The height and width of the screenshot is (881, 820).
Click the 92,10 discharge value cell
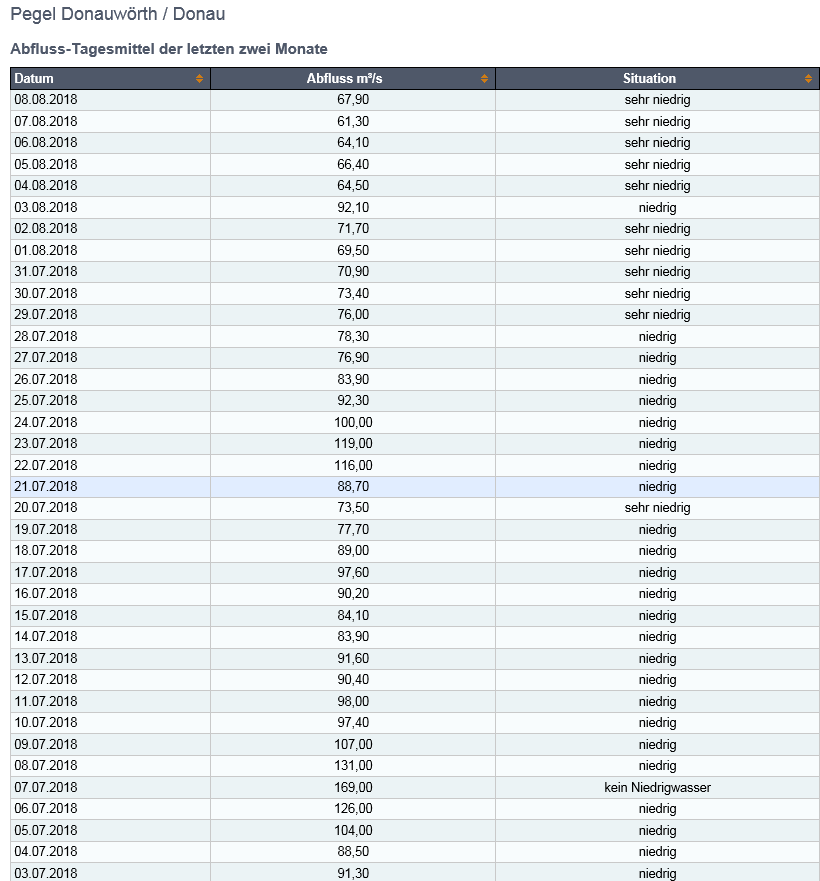point(353,207)
